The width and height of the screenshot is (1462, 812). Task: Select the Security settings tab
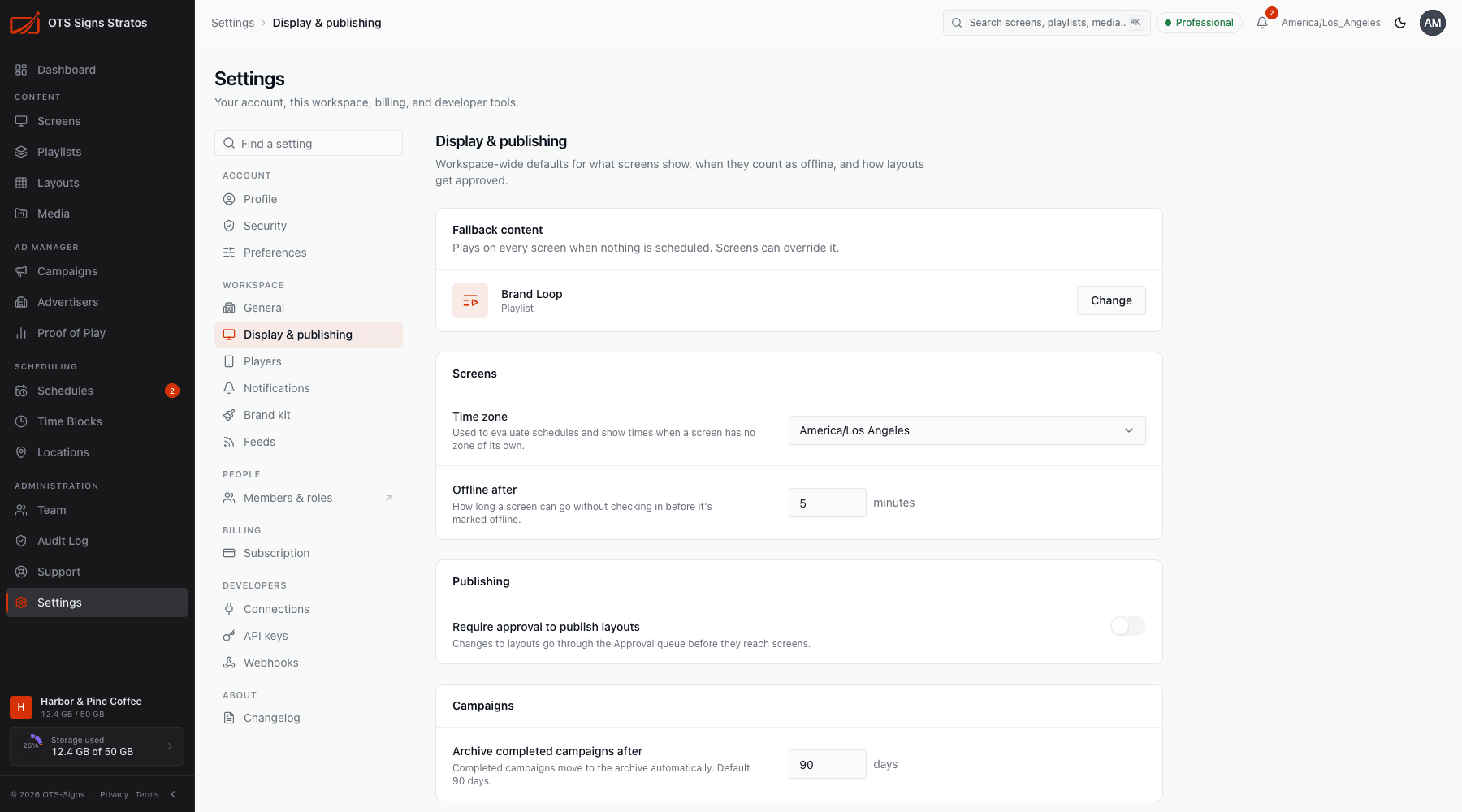309,226
